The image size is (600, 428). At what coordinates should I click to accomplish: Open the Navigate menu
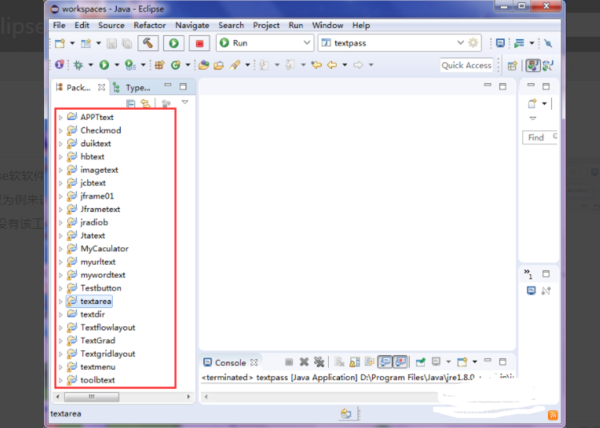pyautogui.click(x=192, y=25)
